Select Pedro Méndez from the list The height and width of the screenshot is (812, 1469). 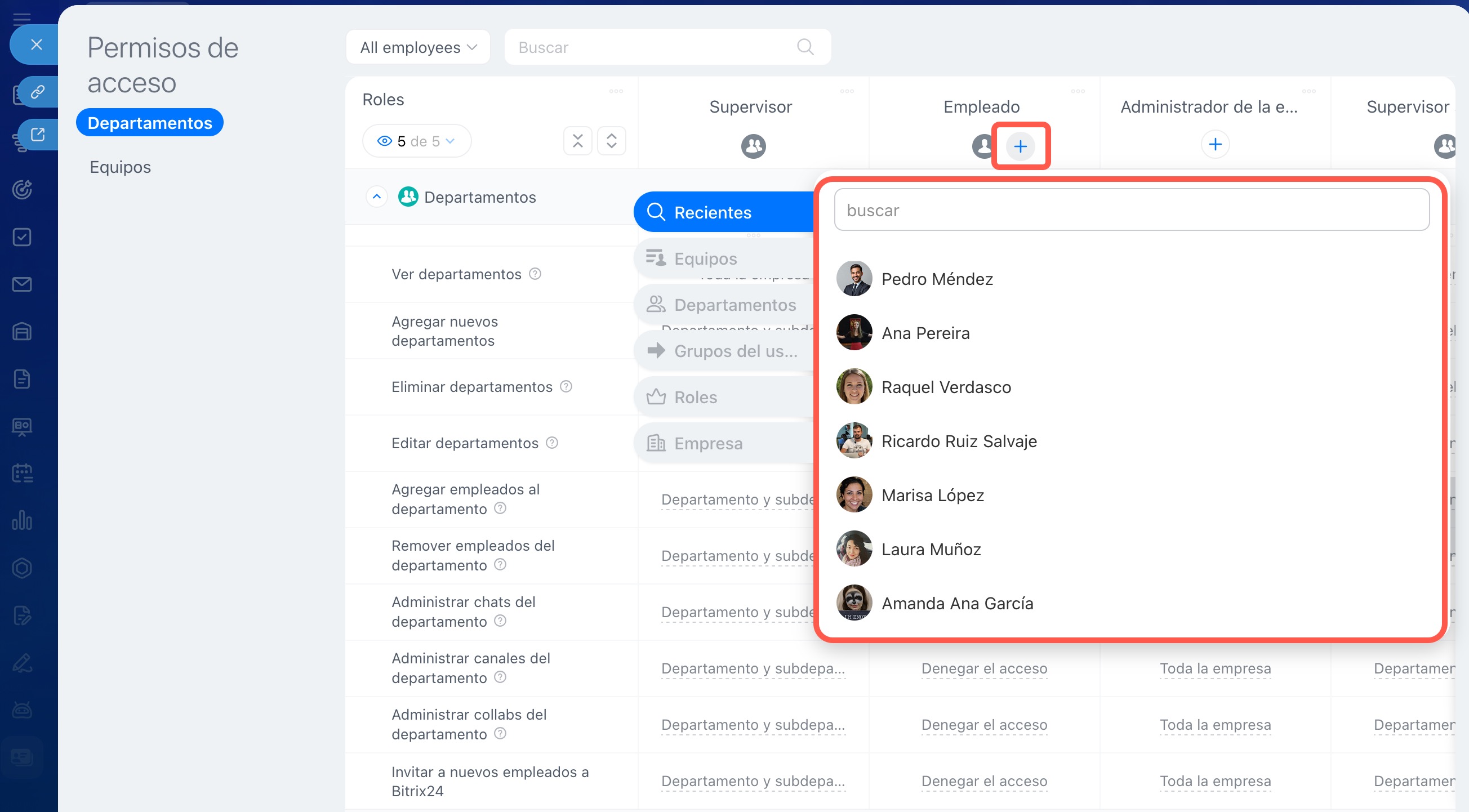[937, 279]
